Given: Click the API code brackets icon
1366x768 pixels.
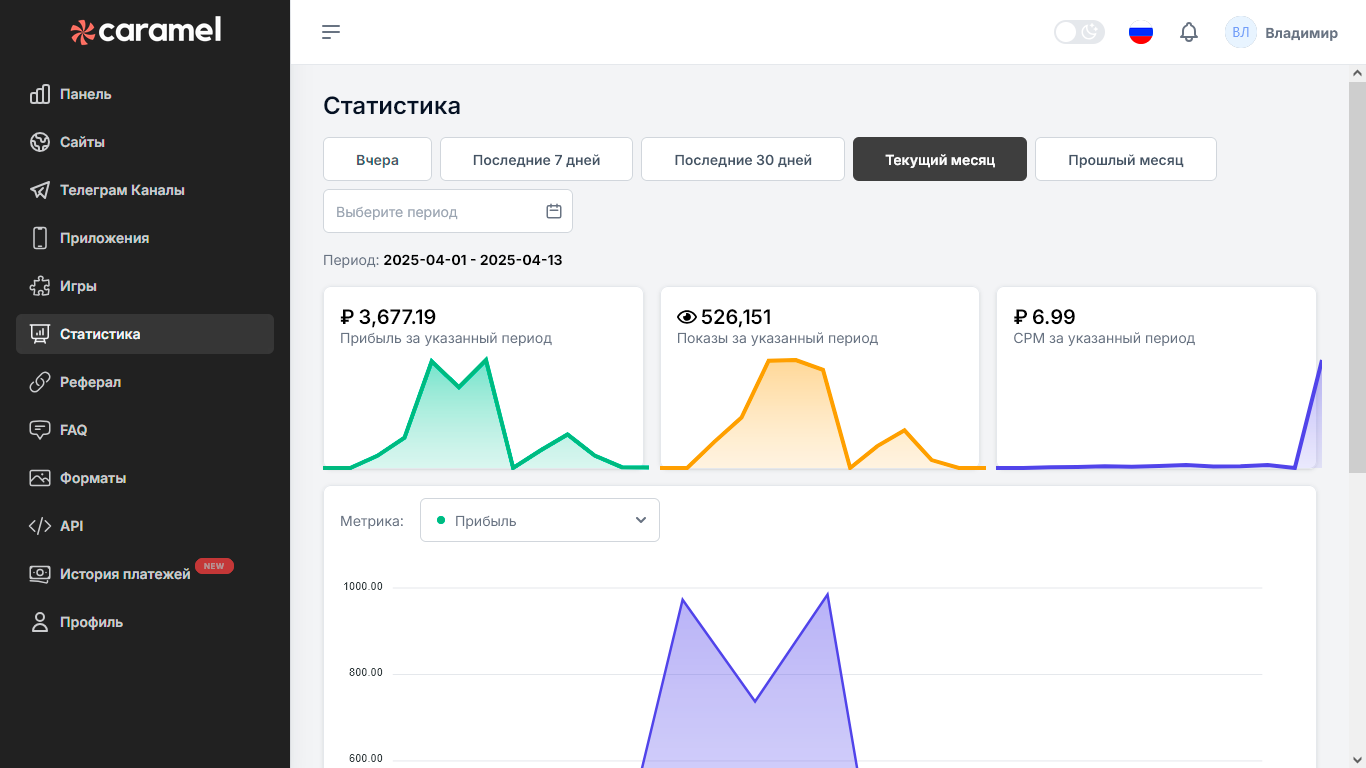Looking at the screenshot, I should [x=40, y=526].
